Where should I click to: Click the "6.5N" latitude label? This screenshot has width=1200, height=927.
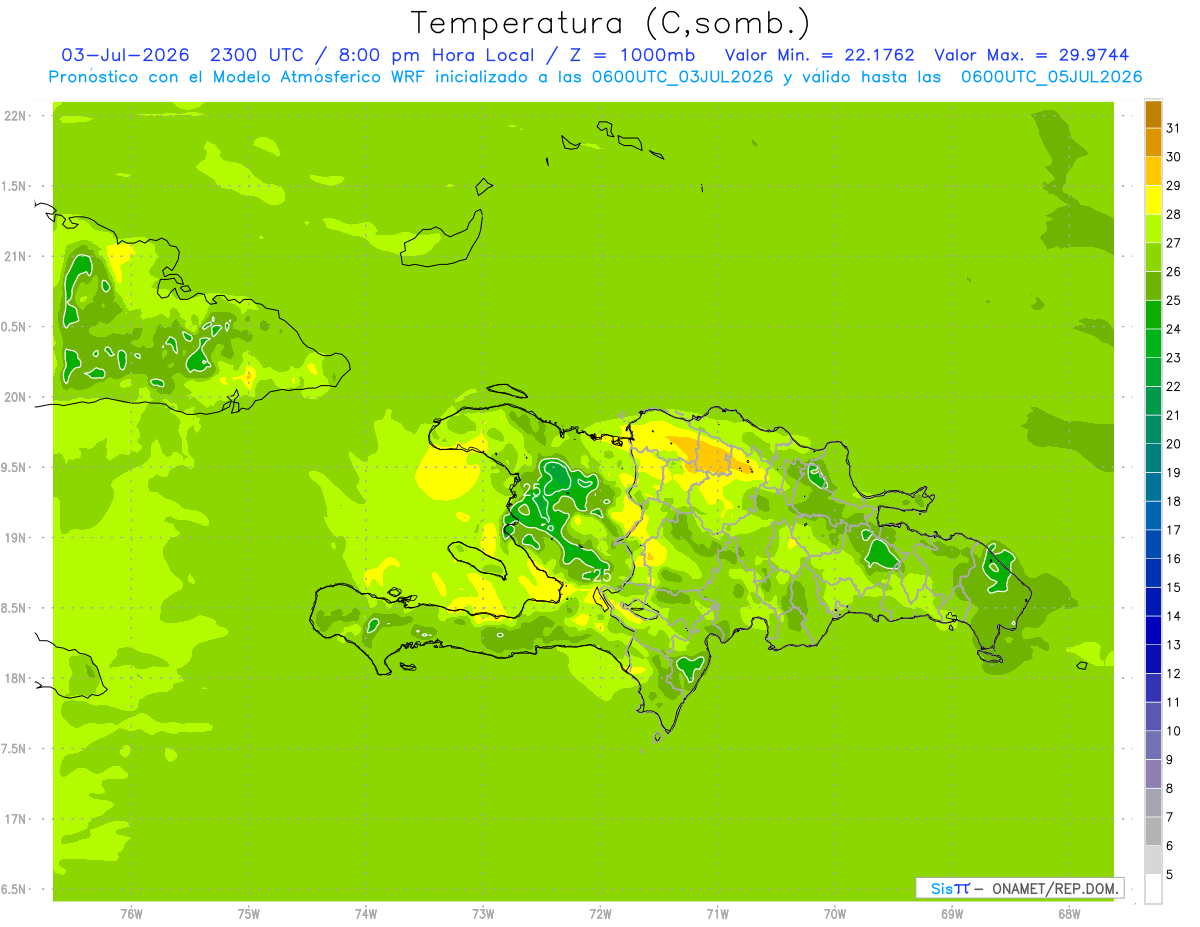[x=14, y=889]
